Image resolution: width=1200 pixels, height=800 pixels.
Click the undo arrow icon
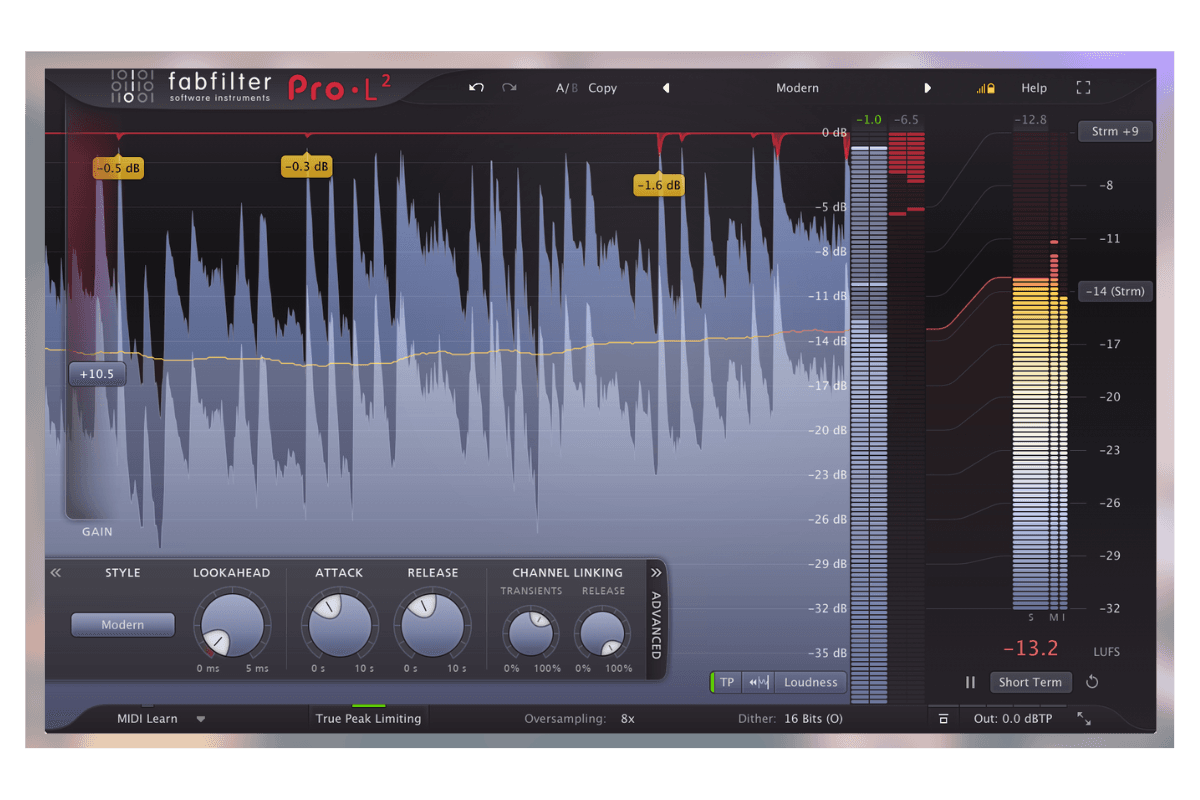pos(476,88)
